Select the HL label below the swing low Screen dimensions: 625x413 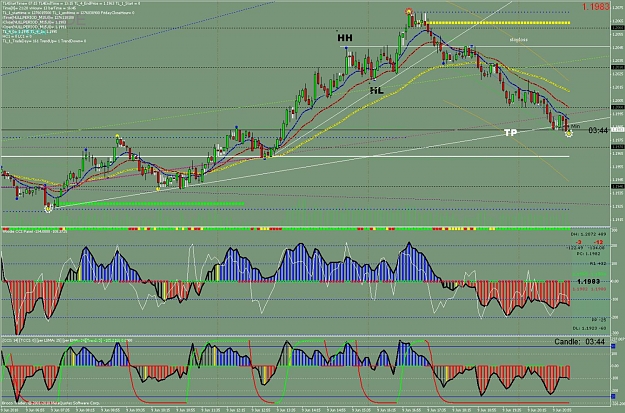tap(376, 90)
